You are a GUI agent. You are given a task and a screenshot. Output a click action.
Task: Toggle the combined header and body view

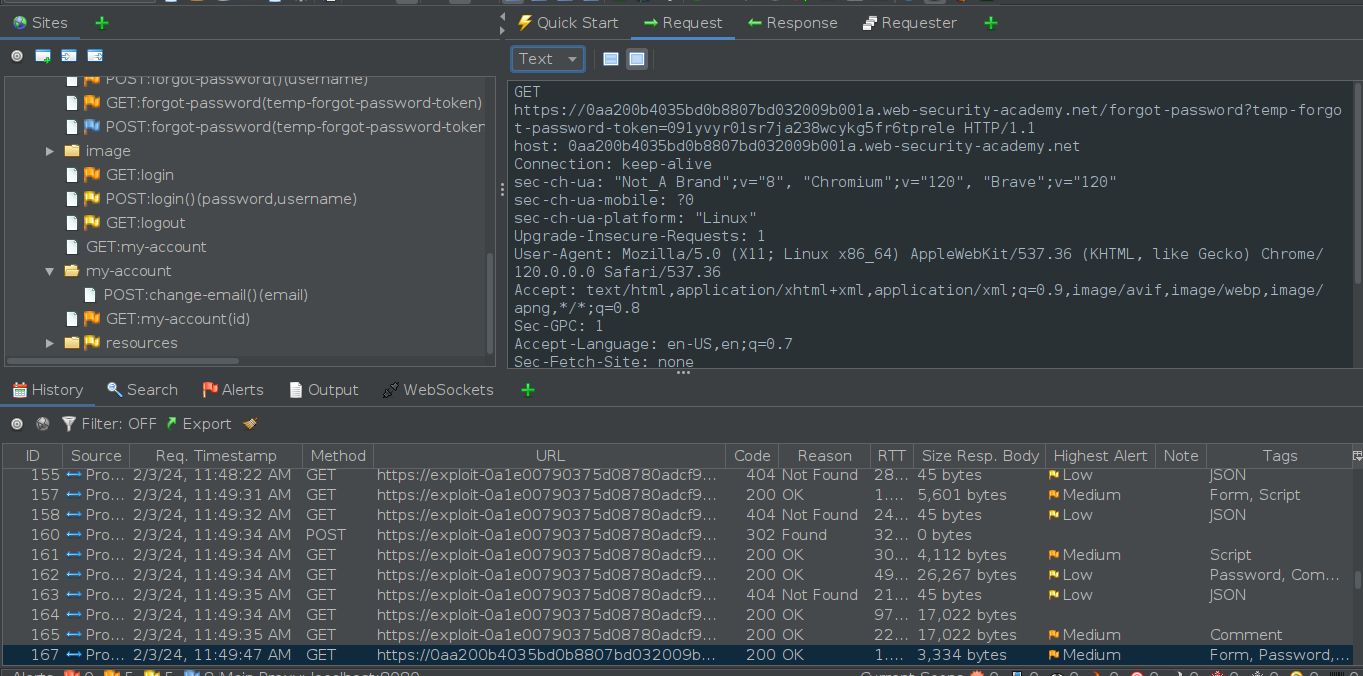tap(637, 59)
